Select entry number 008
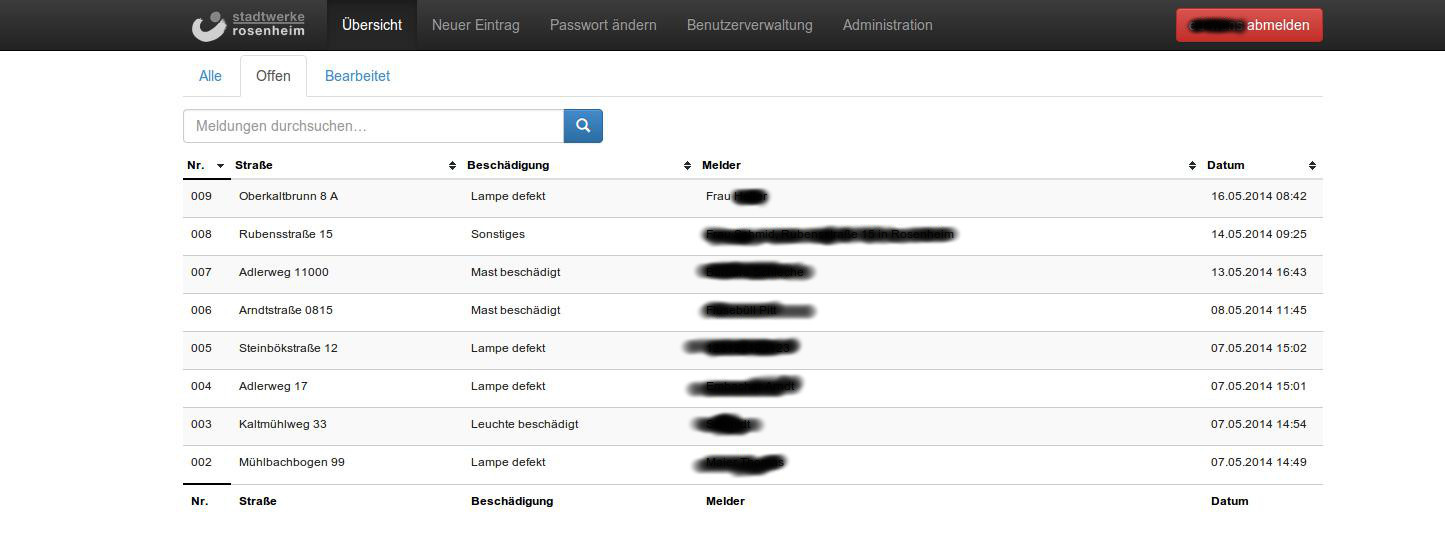The height and width of the screenshot is (538, 1445). click(202, 234)
